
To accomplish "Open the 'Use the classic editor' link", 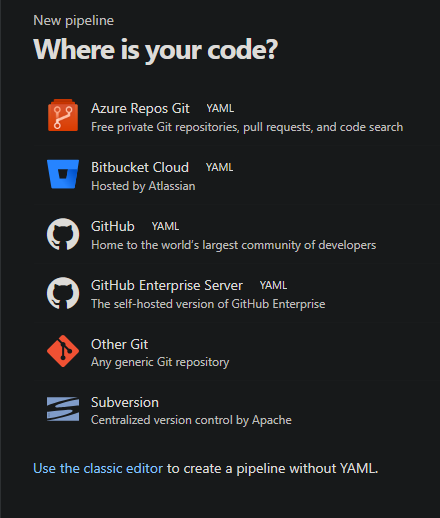I will 98,468.
